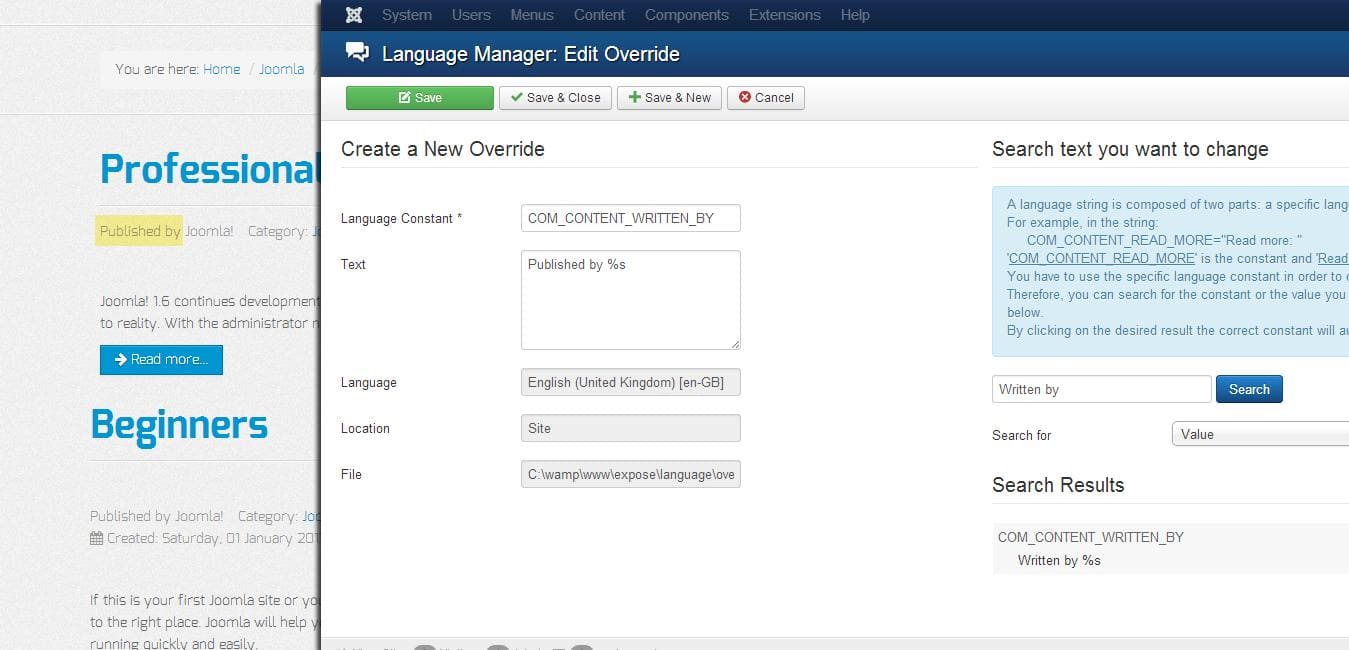Click the calendar icon beside Created date

point(96,538)
